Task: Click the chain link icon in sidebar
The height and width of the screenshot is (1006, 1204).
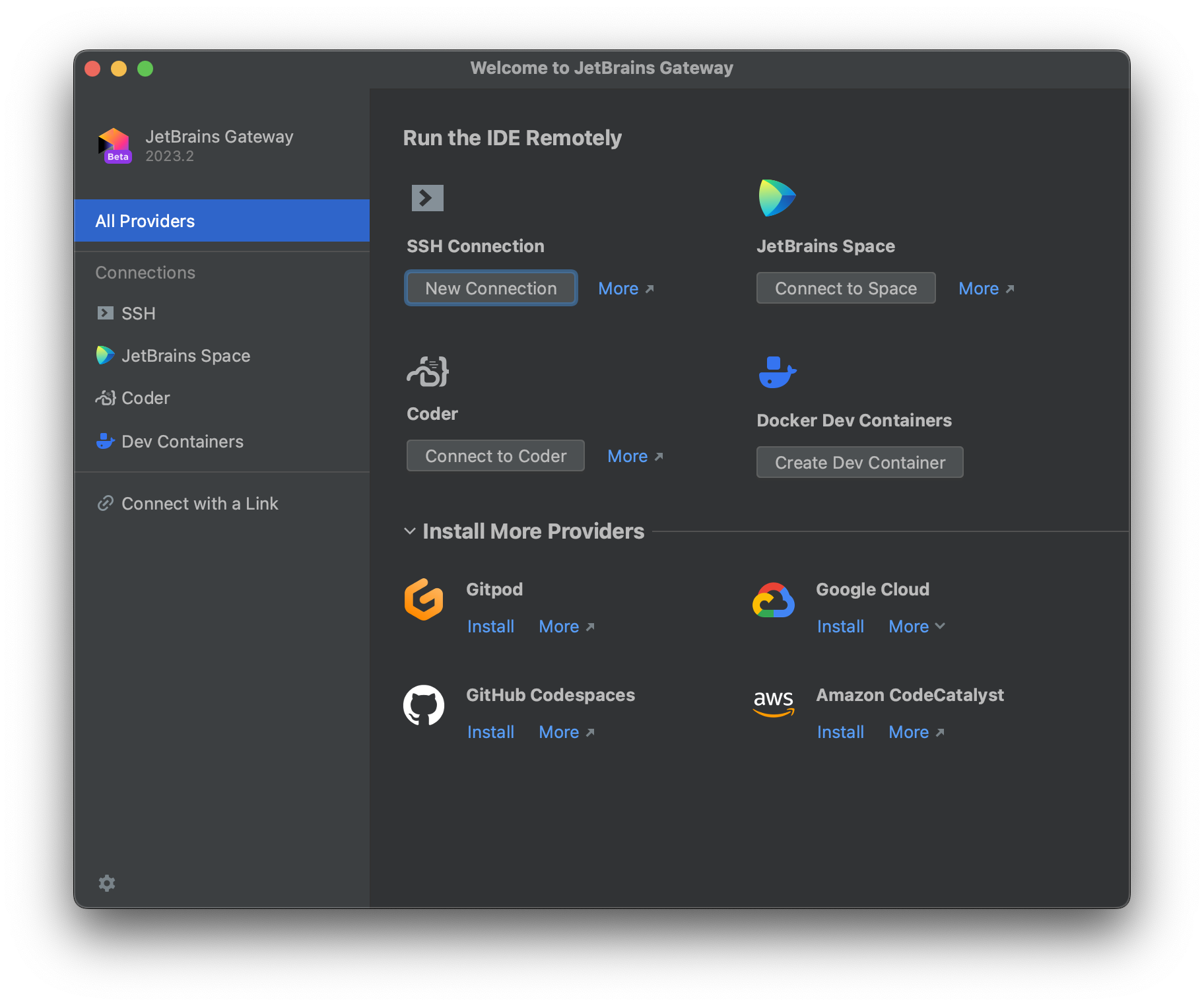Action: [106, 503]
